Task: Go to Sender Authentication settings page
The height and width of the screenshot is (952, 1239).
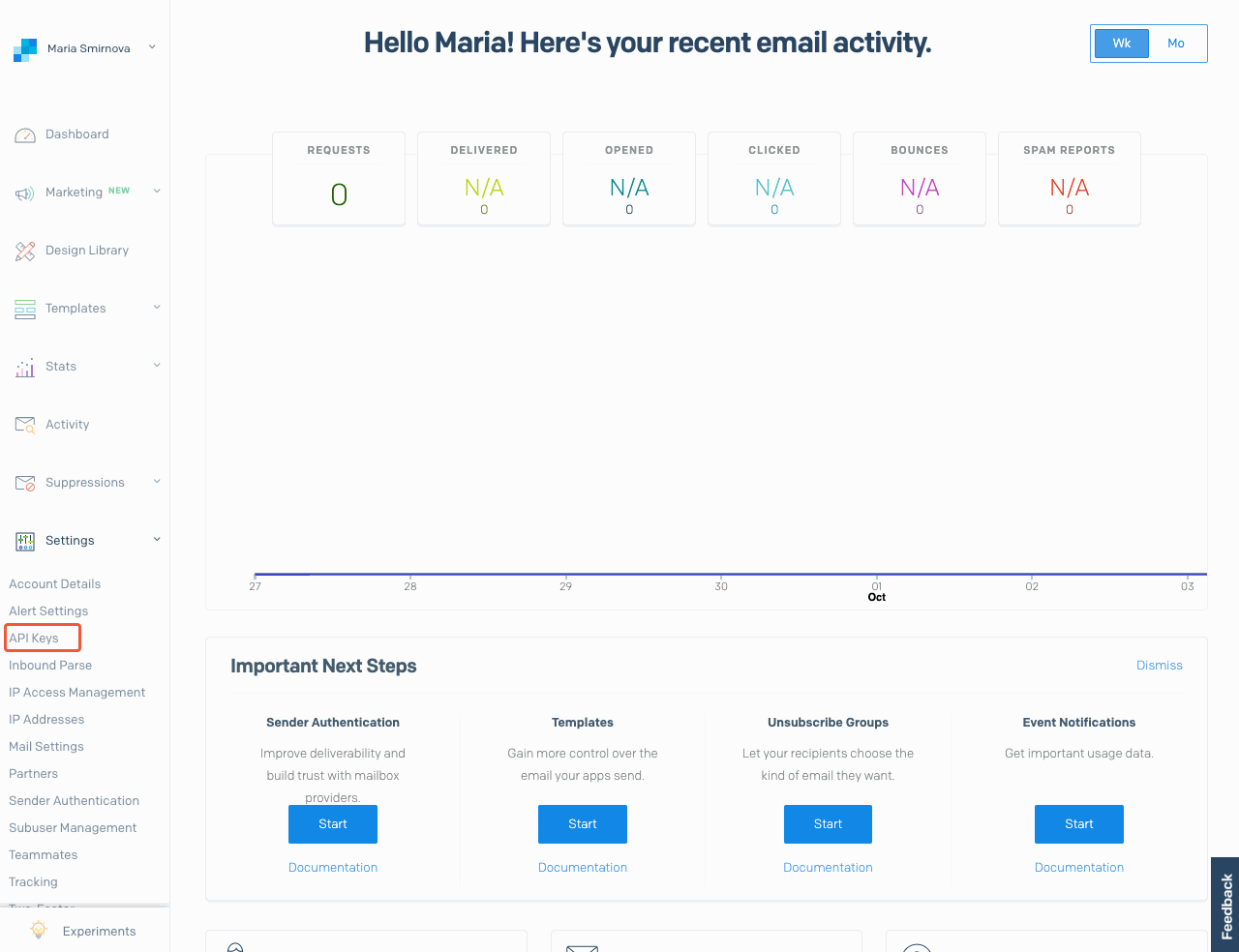Action: pyautogui.click(x=74, y=801)
